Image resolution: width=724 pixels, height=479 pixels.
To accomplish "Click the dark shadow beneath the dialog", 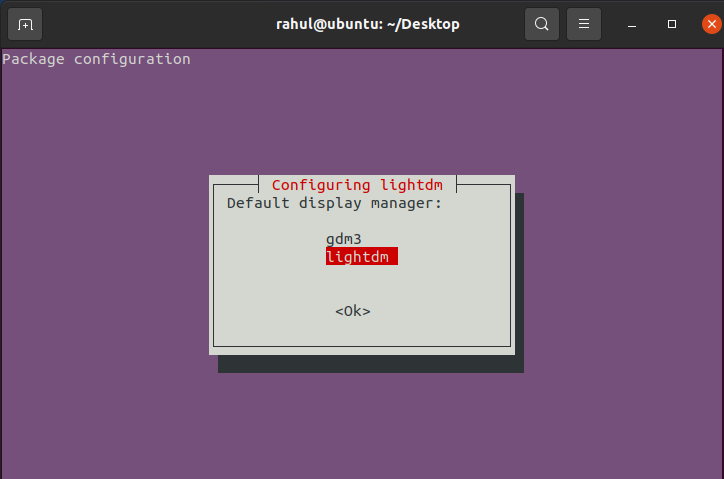I will coord(371,364).
